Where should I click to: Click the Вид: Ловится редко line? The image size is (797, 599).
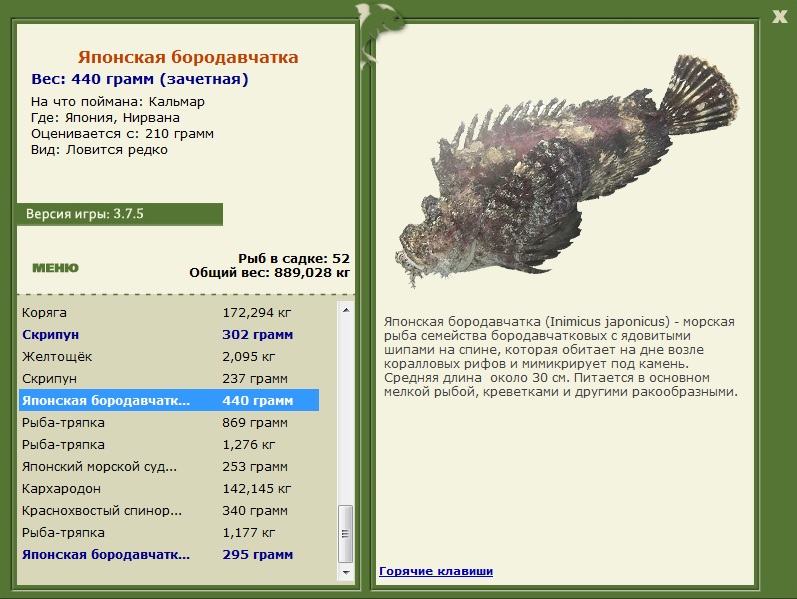point(99,150)
